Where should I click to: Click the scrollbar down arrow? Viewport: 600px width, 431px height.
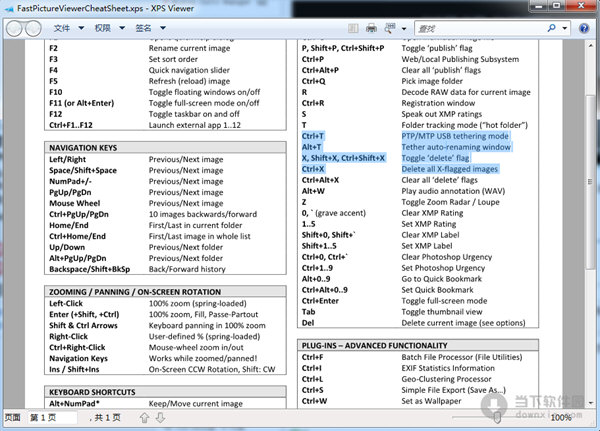coord(590,403)
